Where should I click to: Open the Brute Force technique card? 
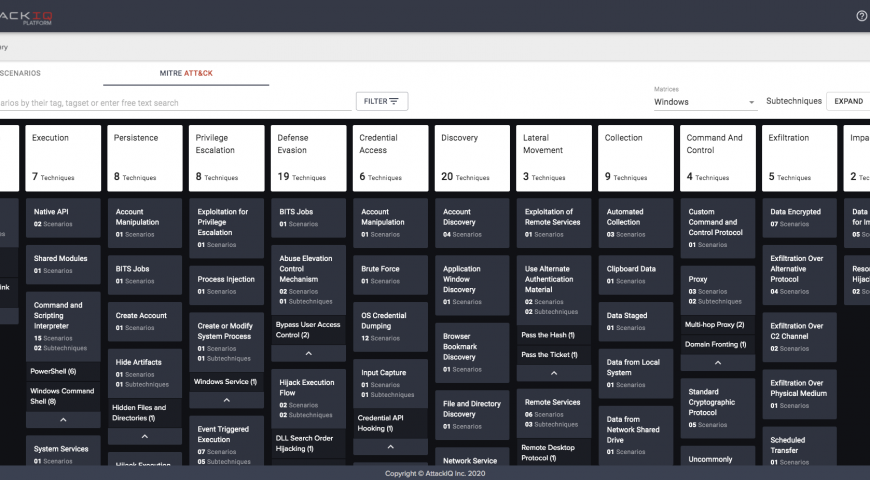[391, 275]
